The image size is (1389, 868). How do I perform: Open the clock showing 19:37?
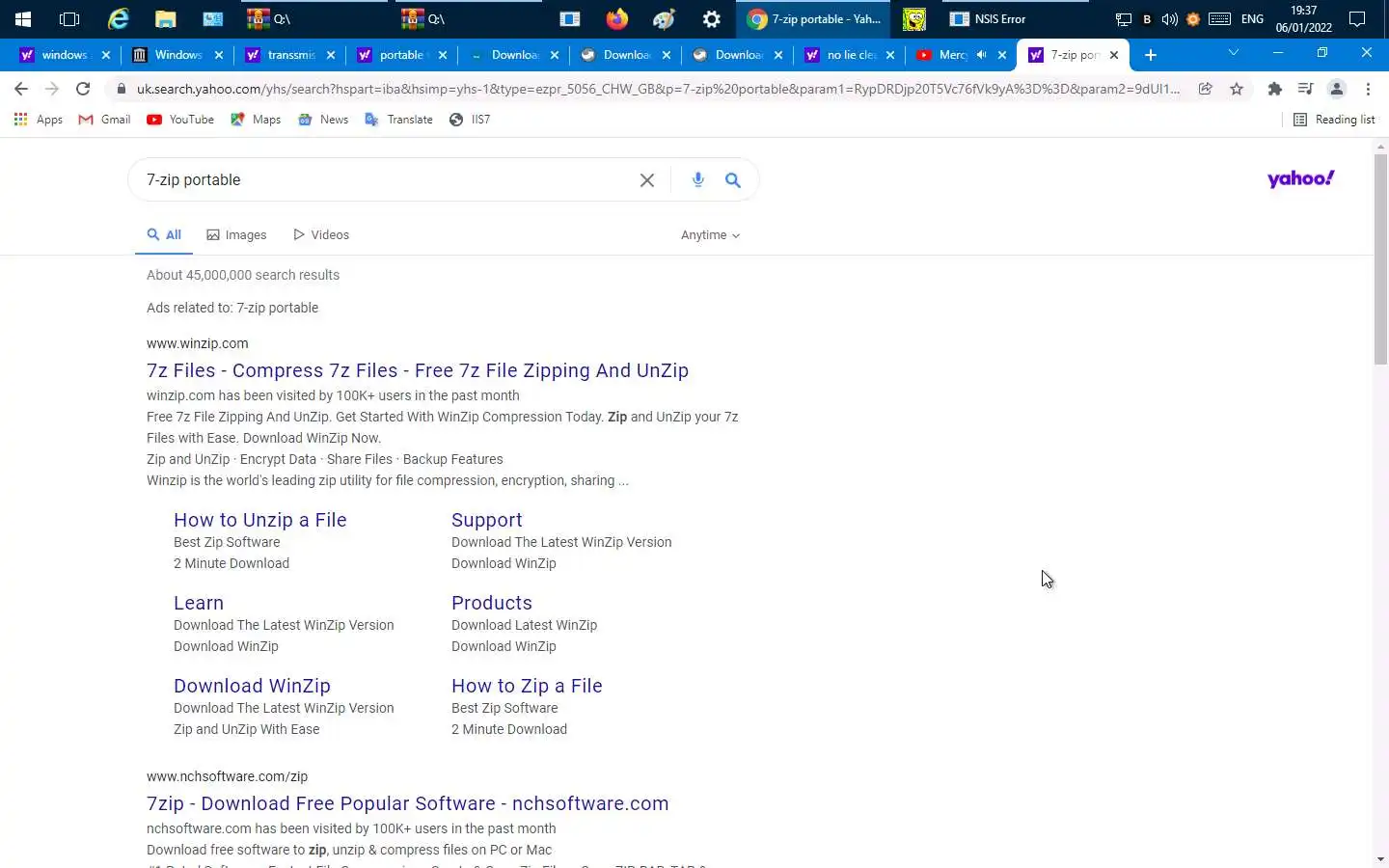click(1304, 18)
